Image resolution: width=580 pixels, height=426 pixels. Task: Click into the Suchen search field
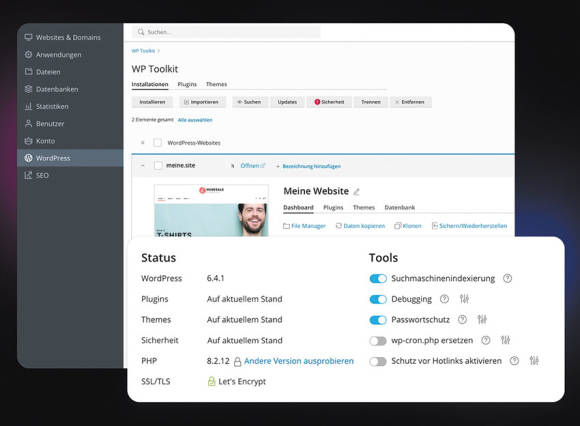pyautogui.click(x=226, y=32)
